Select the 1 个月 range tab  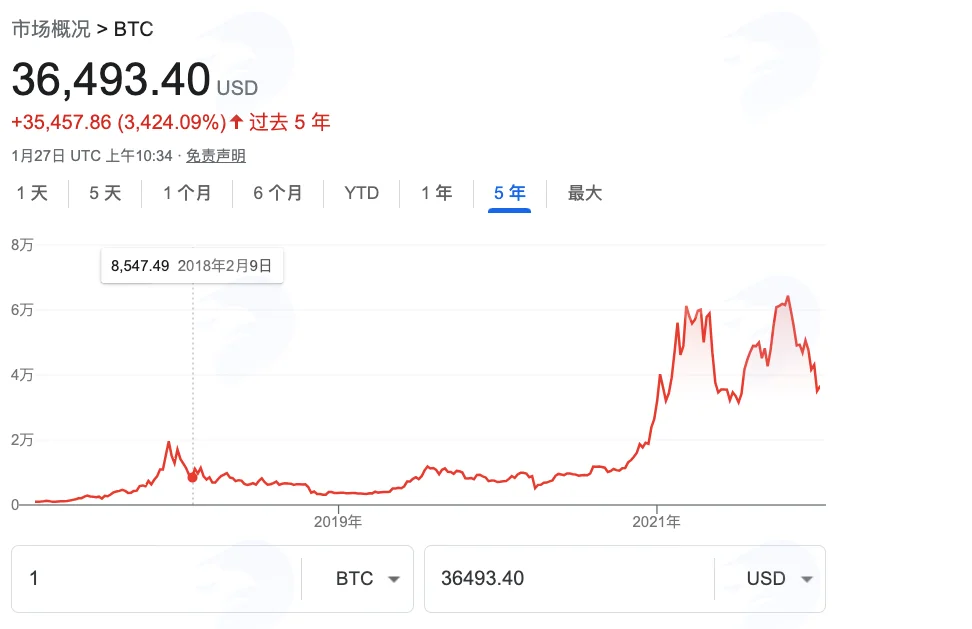[x=187, y=193]
